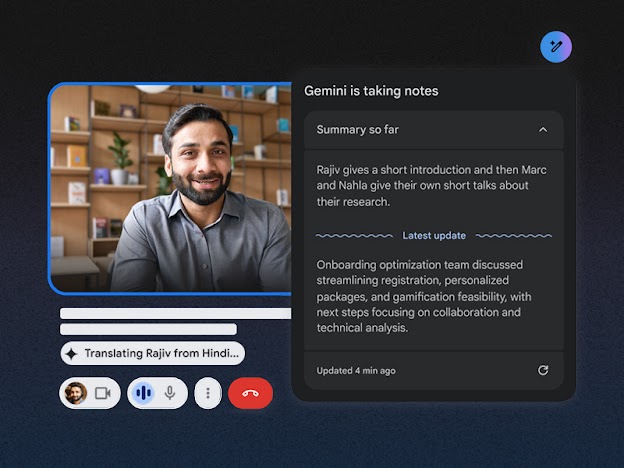The image size is (624, 468).
Task: Click the sparkle icon in translation chip
Action: coord(72,354)
